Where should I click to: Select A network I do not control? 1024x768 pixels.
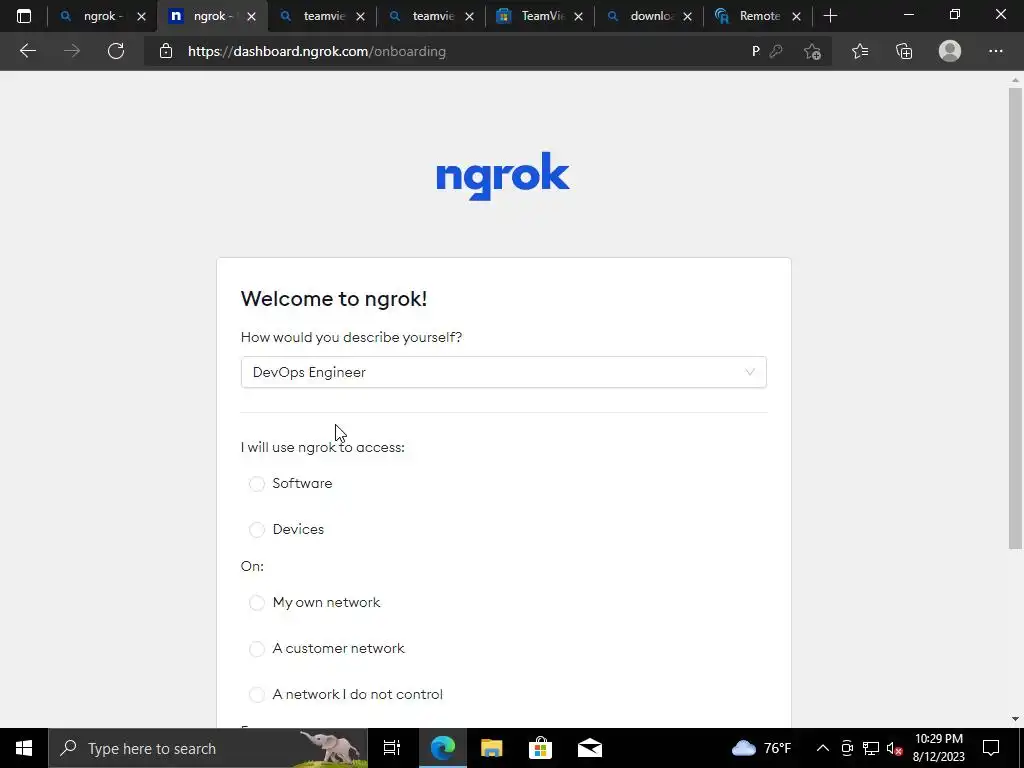pos(257,694)
